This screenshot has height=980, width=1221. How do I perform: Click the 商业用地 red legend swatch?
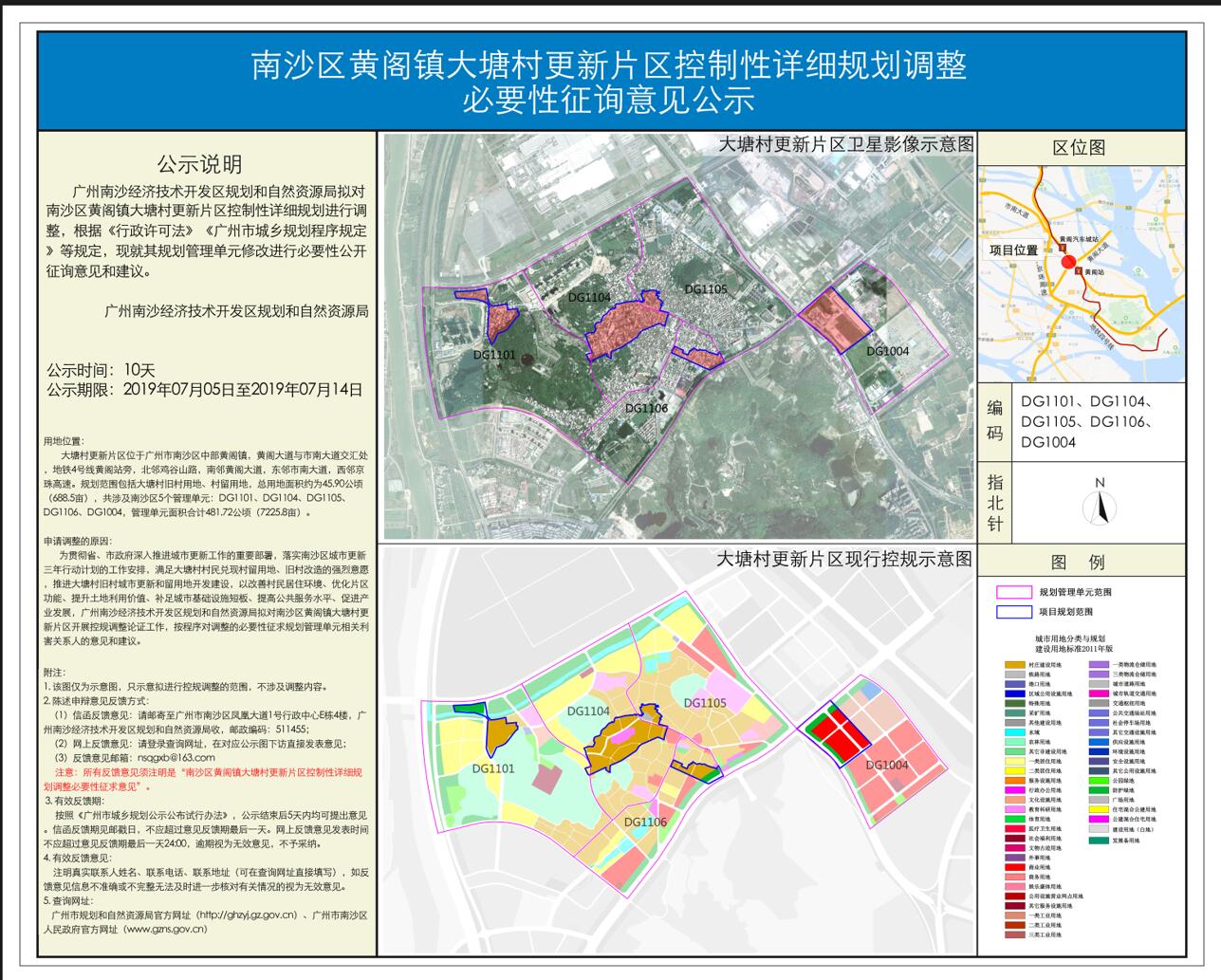1015,867
